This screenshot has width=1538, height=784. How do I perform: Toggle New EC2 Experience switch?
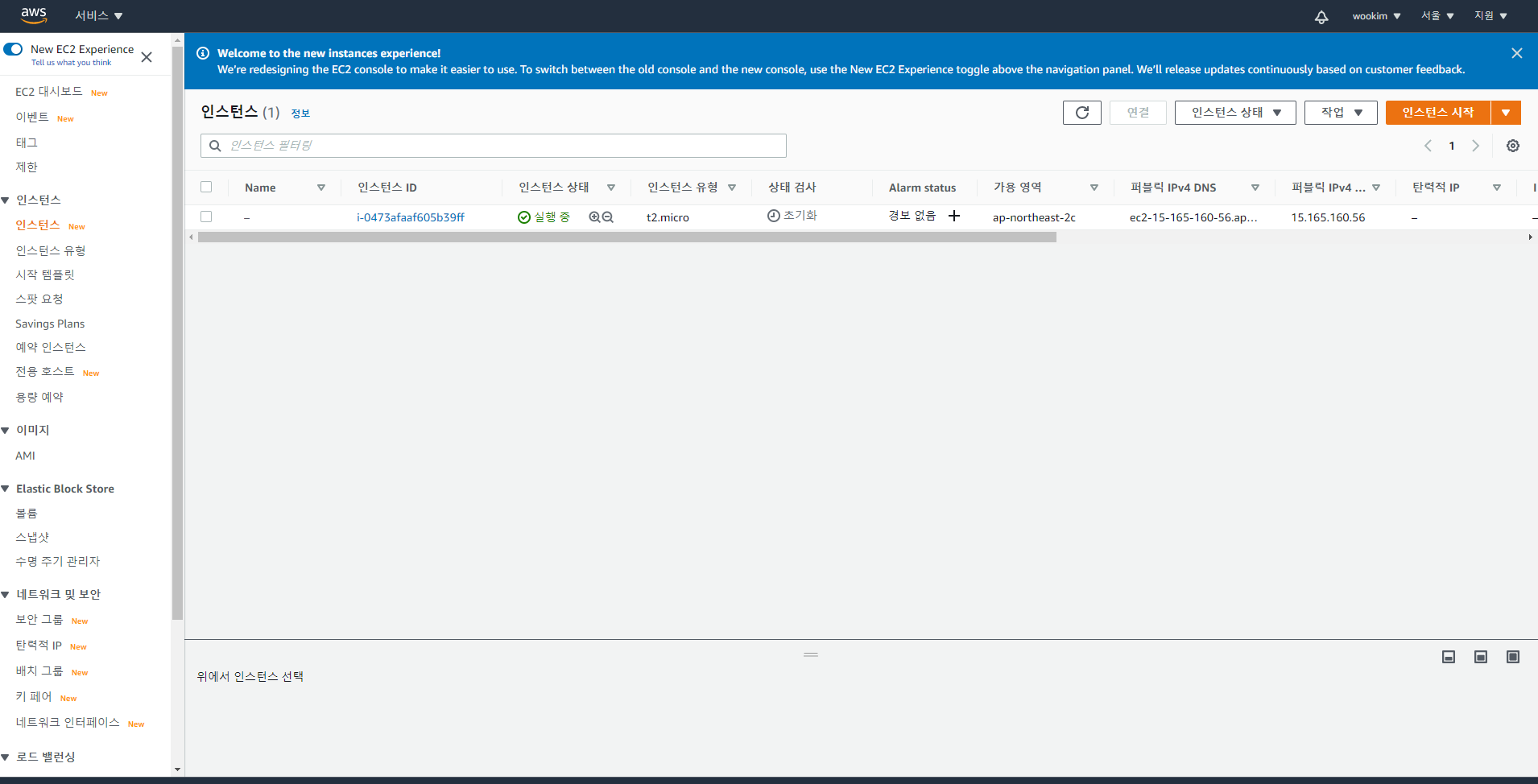pos(13,49)
